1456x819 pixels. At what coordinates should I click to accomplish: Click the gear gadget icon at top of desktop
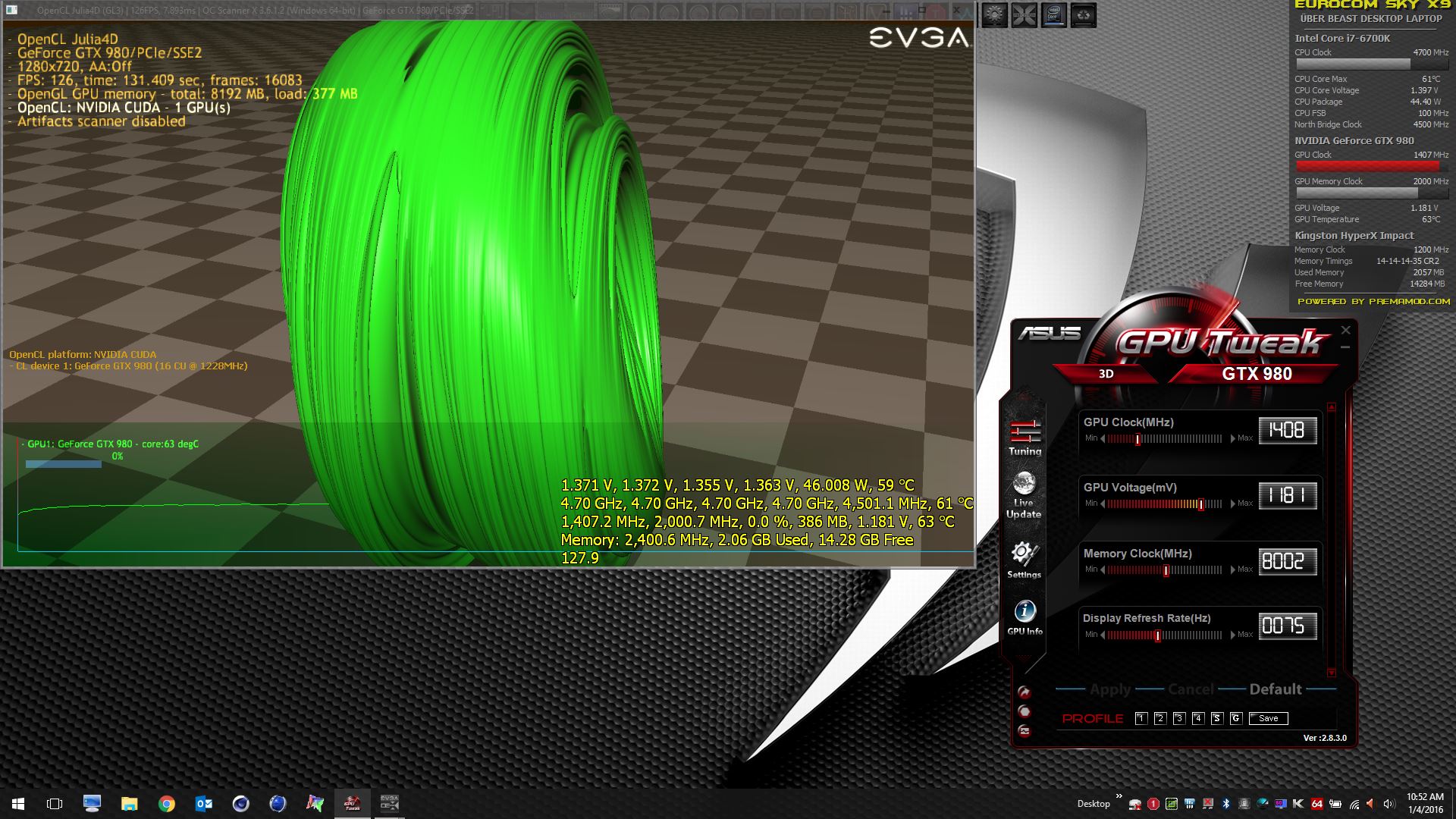pos(994,14)
